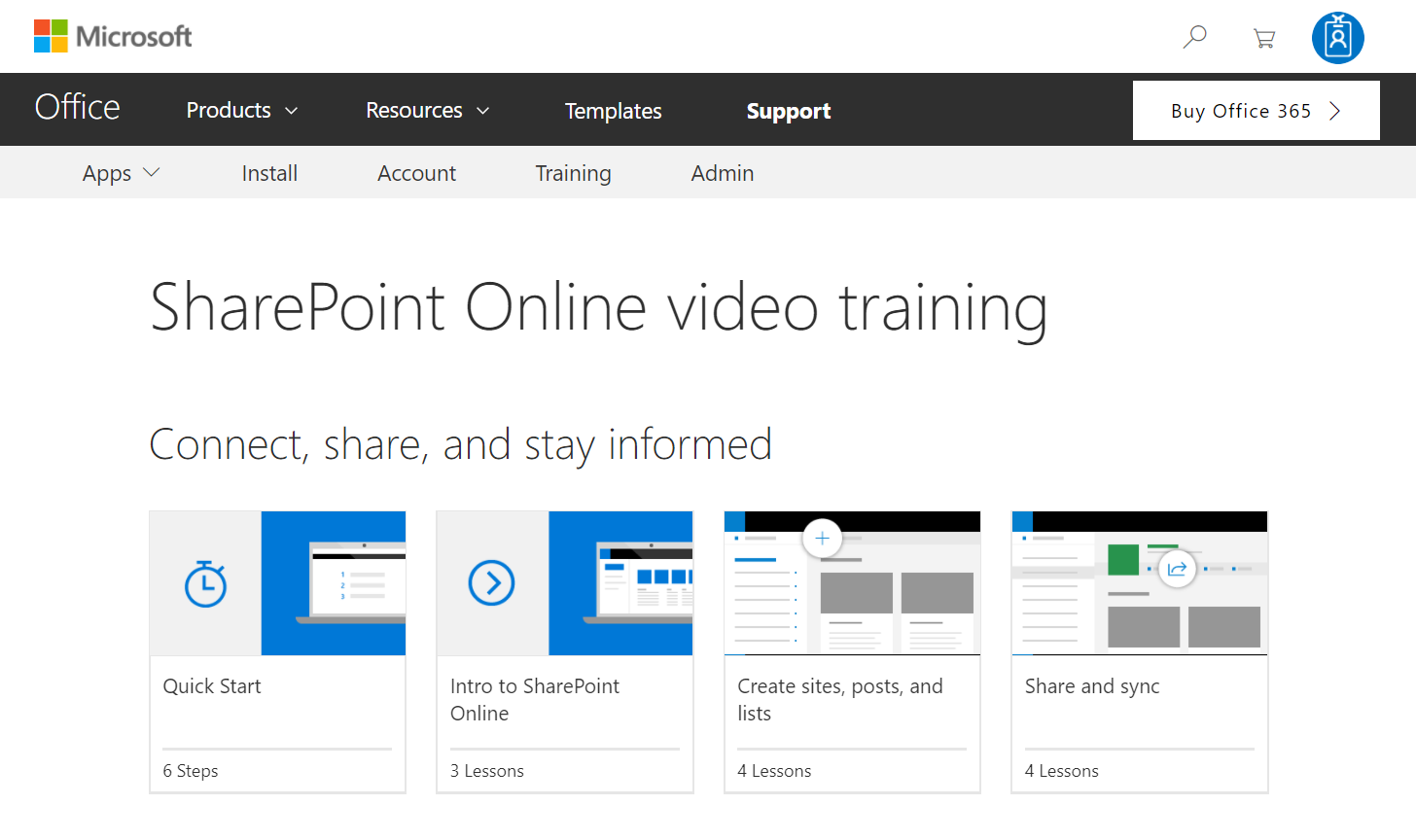1416x840 pixels.
Task: Expand the Resources dropdown
Action: (427, 111)
